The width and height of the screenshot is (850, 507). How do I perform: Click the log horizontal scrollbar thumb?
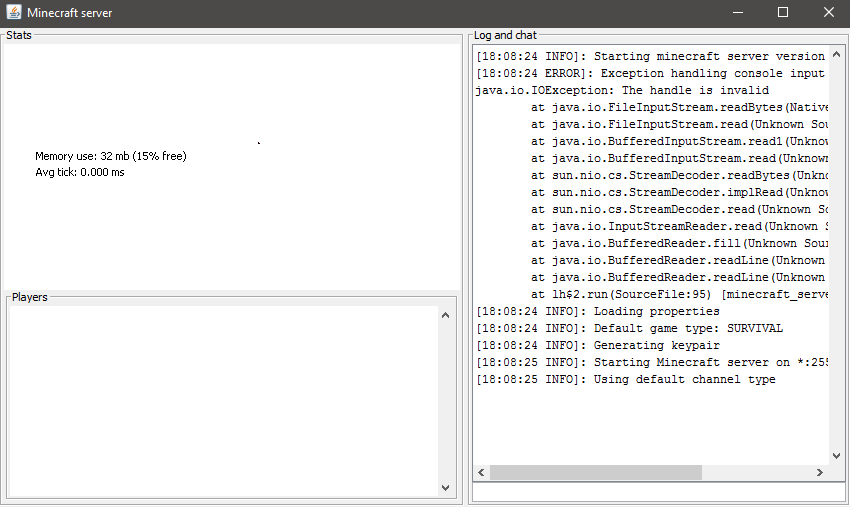point(596,472)
